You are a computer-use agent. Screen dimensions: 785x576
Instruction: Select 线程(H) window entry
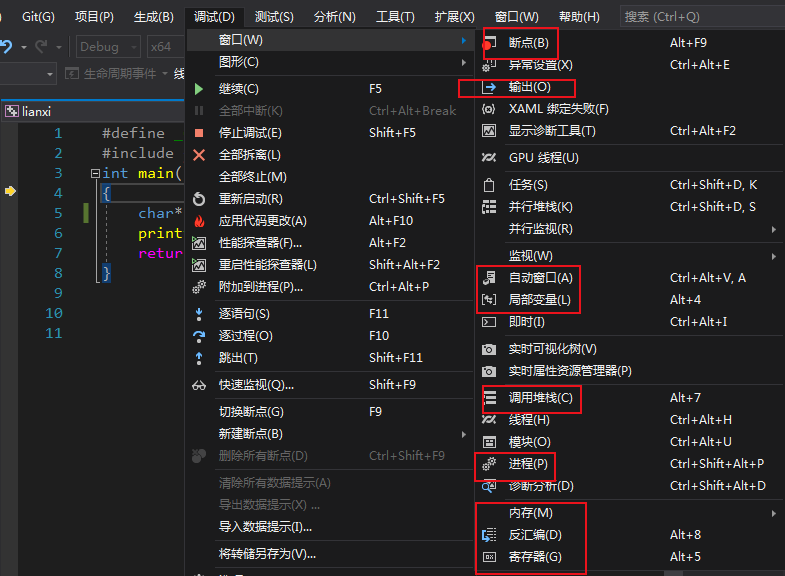(x=630, y=420)
